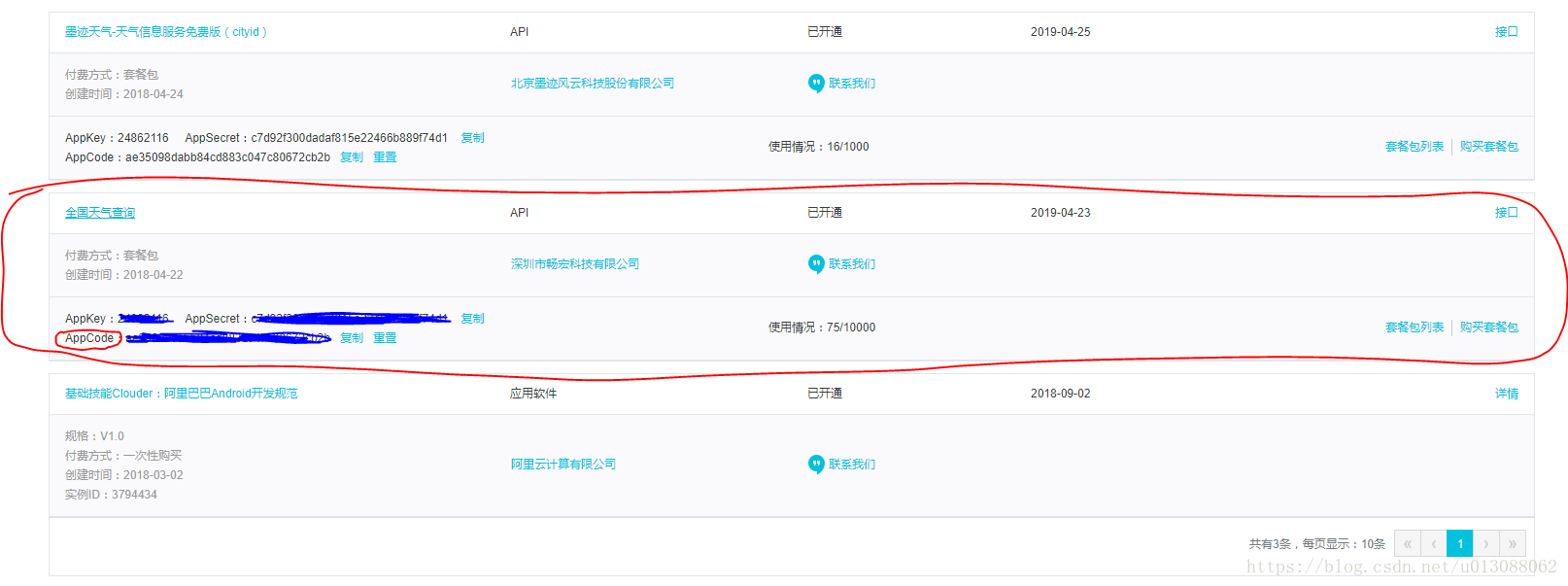Open 阿里云计算有限公司 vendor link

coord(563,465)
